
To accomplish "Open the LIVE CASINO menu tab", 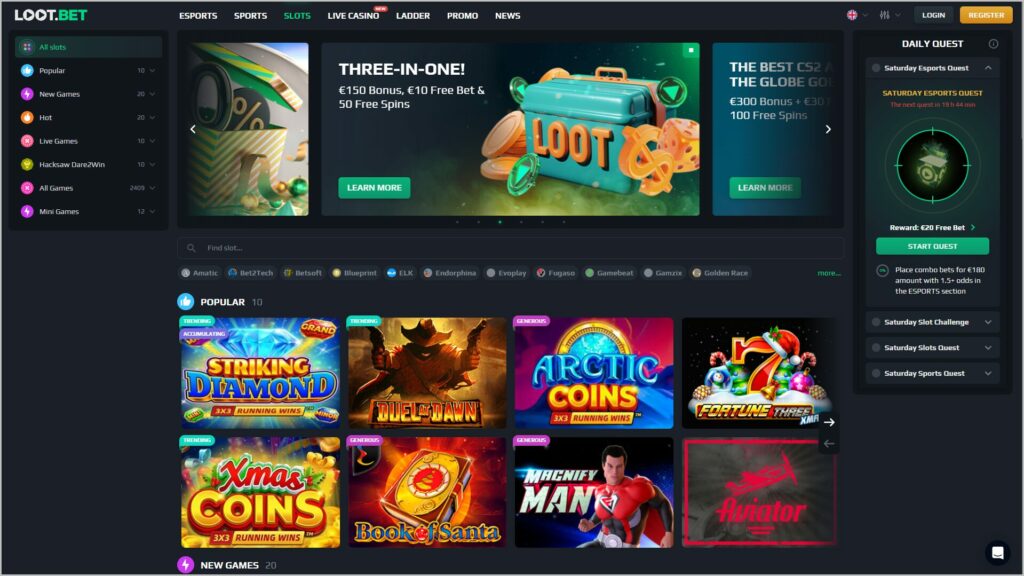I will 353,16.
